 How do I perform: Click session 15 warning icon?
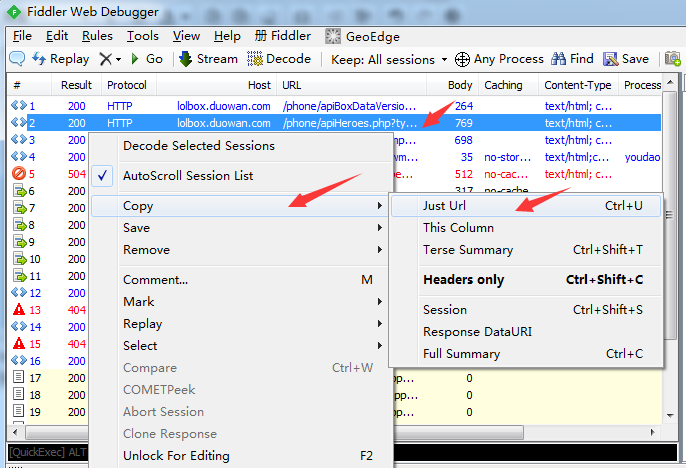tap(19, 343)
